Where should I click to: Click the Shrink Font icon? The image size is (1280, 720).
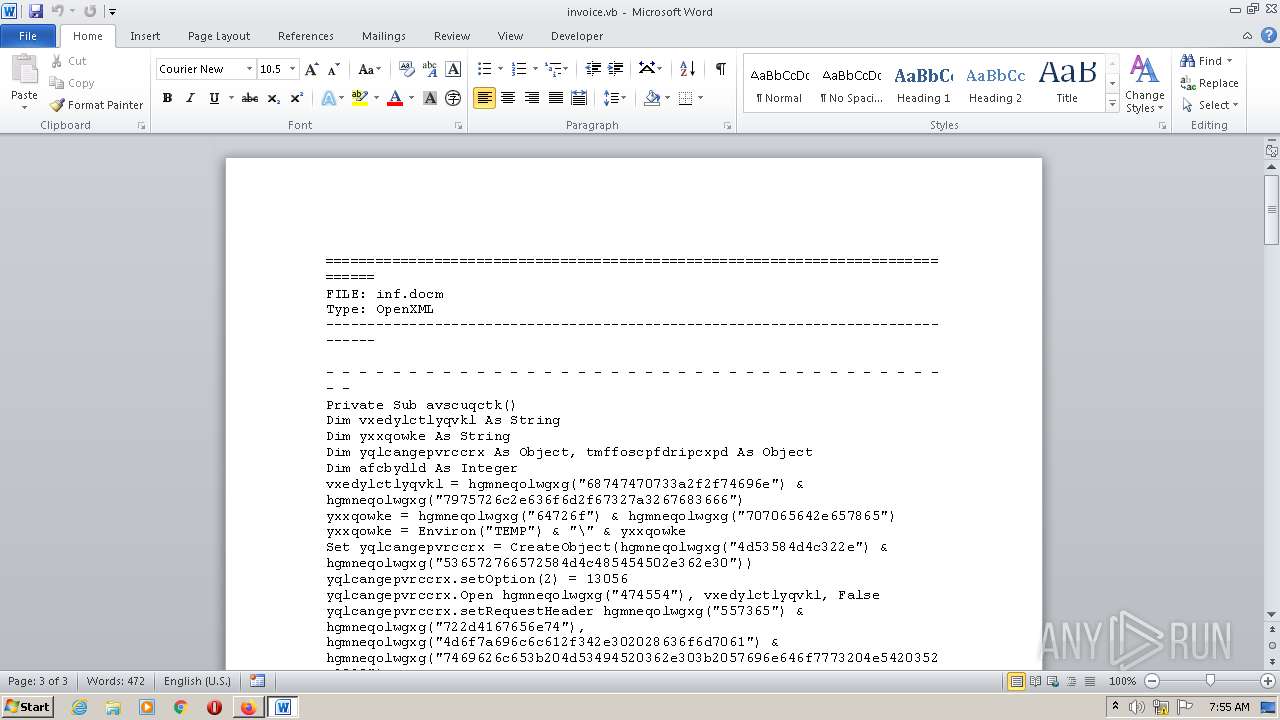pos(334,69)
